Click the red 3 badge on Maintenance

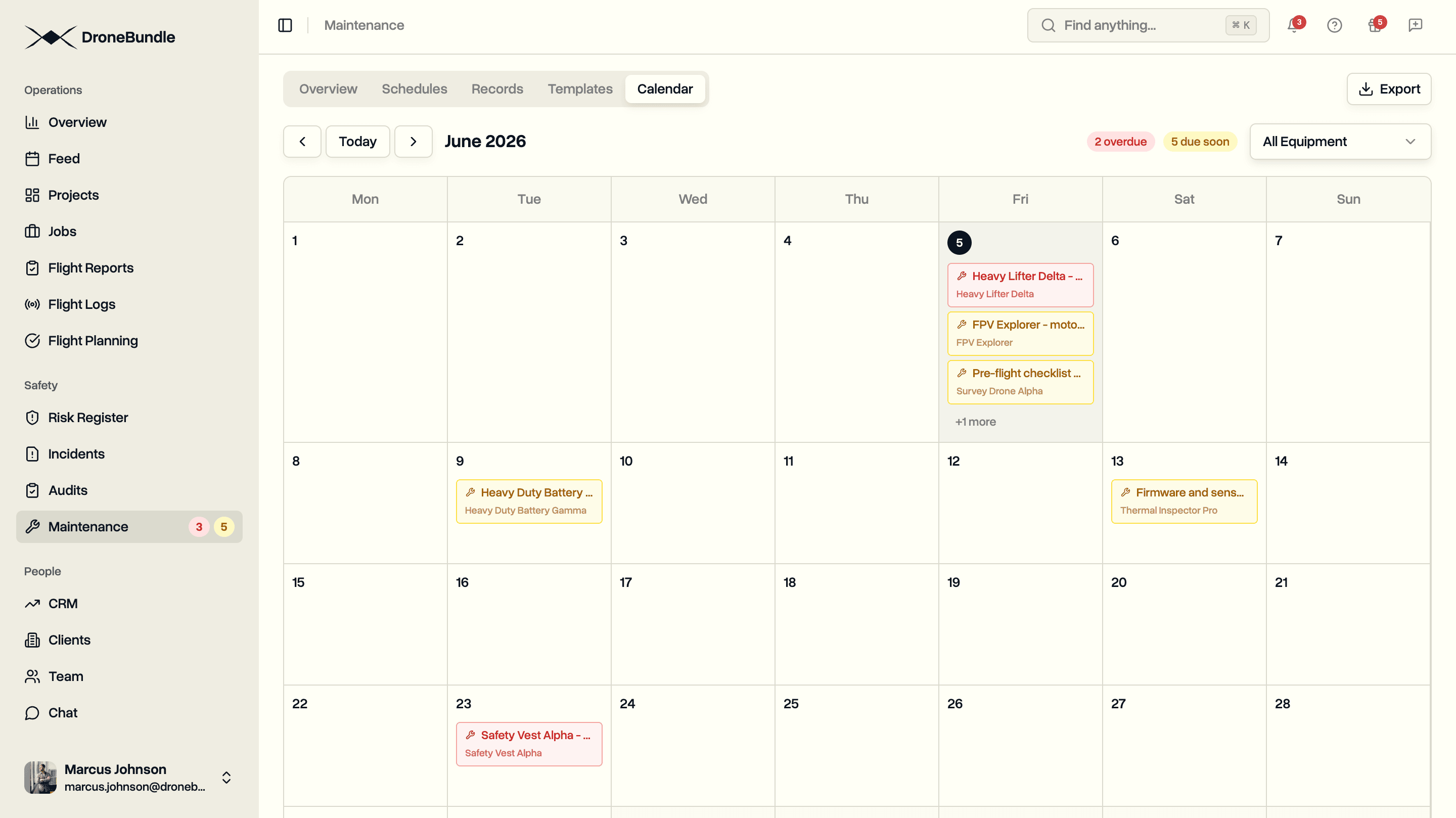click(198, 527)
